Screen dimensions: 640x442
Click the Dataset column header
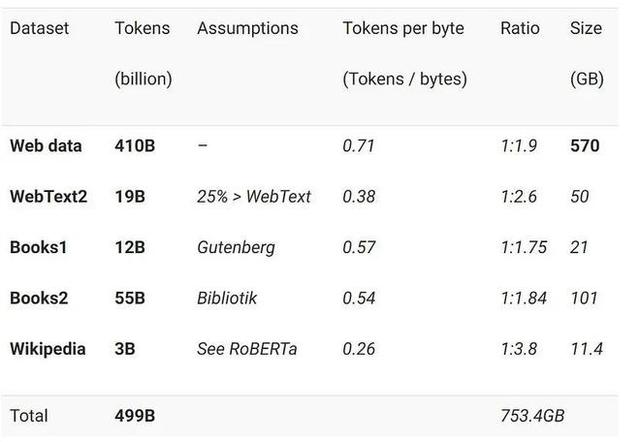pos(39,28)
